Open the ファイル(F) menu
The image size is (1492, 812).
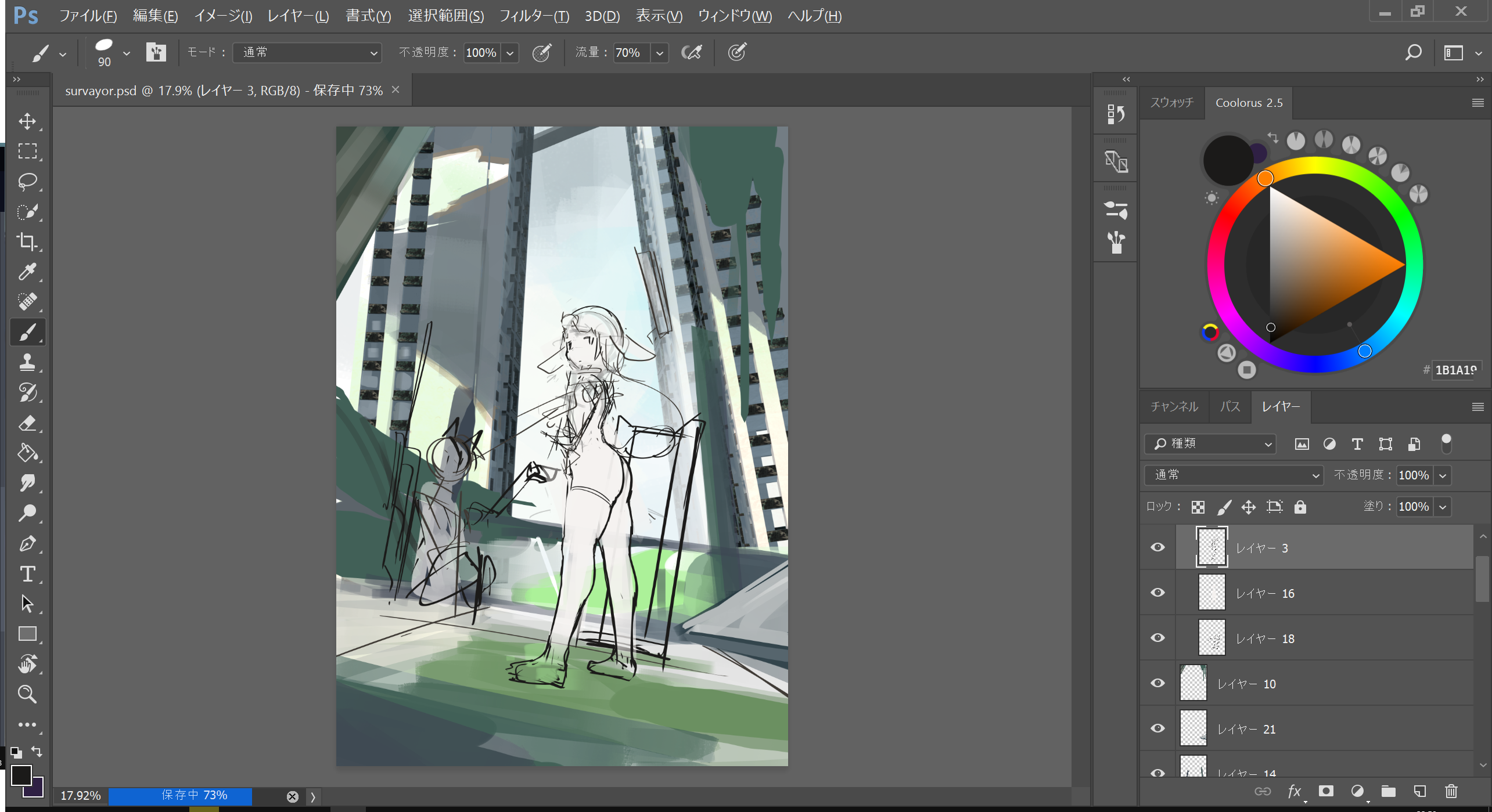click(x=88, y=16)
